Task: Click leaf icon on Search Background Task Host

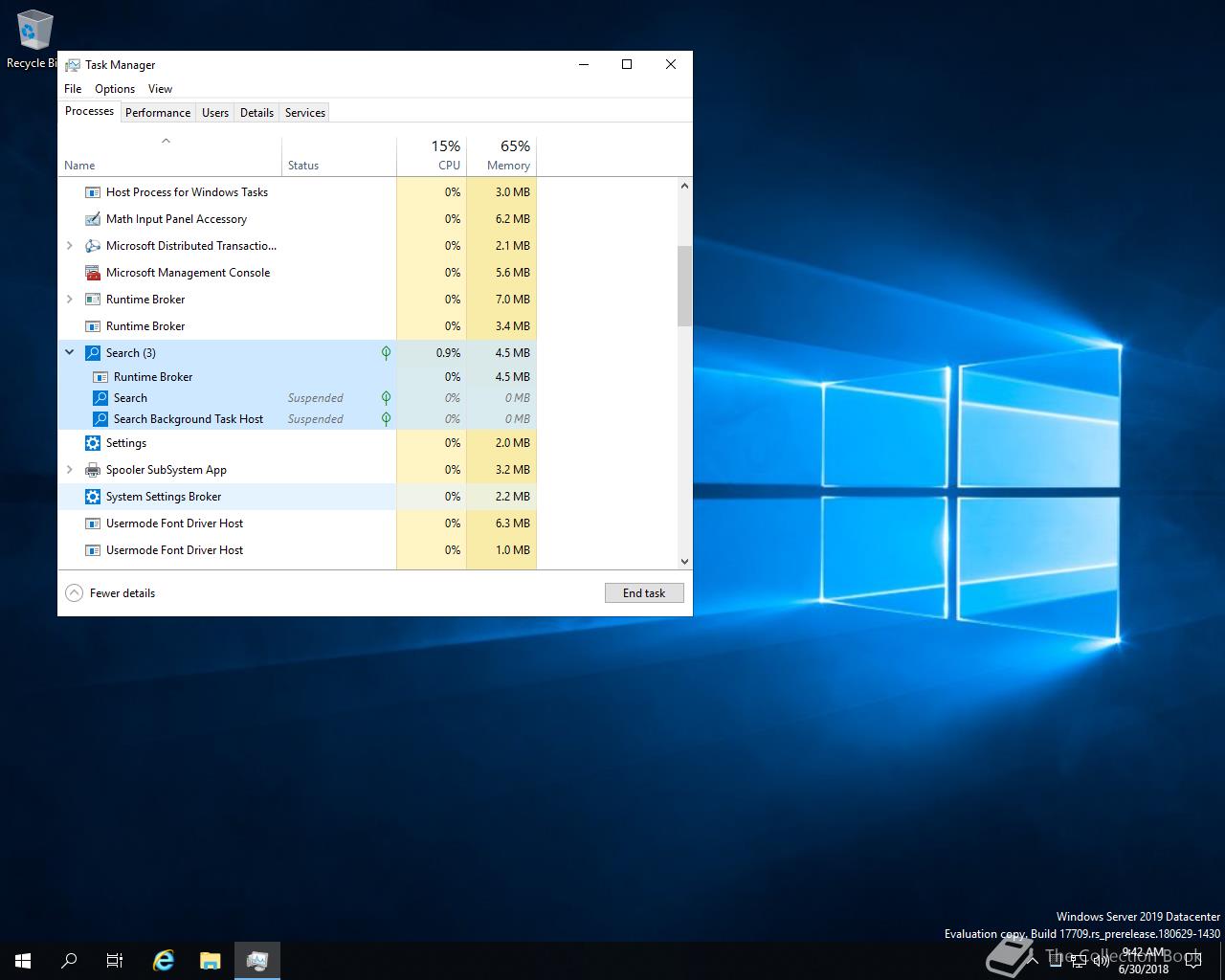Action: (386, 419)
